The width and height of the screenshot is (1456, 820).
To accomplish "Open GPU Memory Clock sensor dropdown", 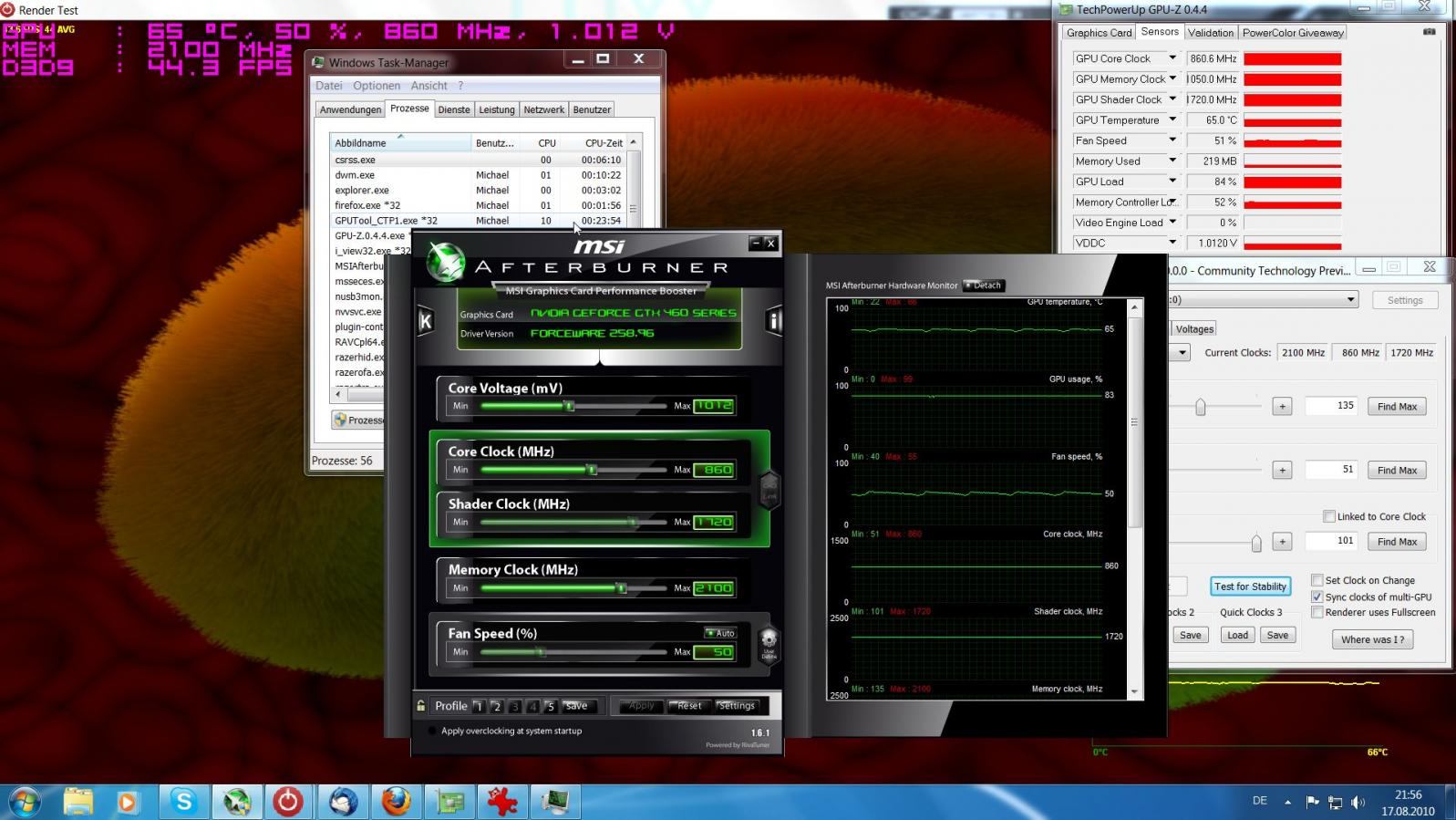I will [1172, 78].
